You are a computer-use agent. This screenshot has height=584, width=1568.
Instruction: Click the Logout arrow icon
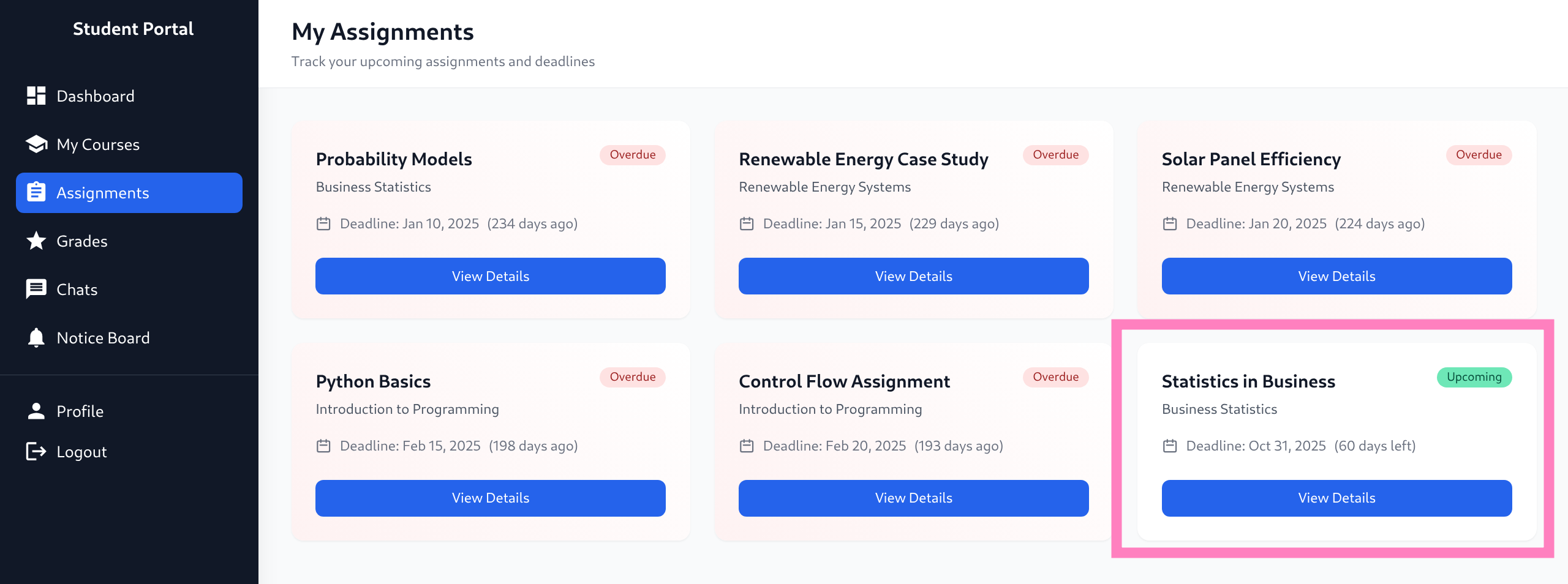click(36, 451)
